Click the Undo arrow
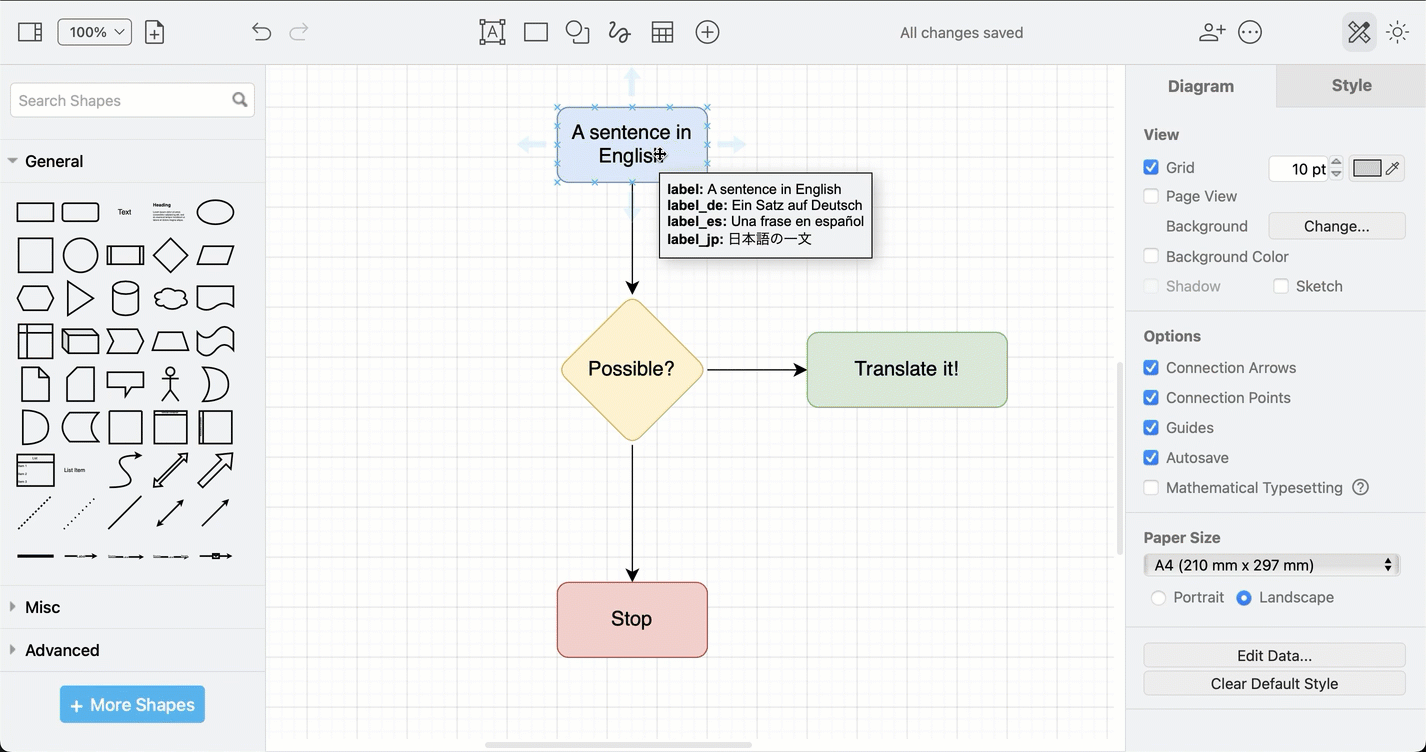This screenshot has width=1426, height=752. click(x=261, y=31)
